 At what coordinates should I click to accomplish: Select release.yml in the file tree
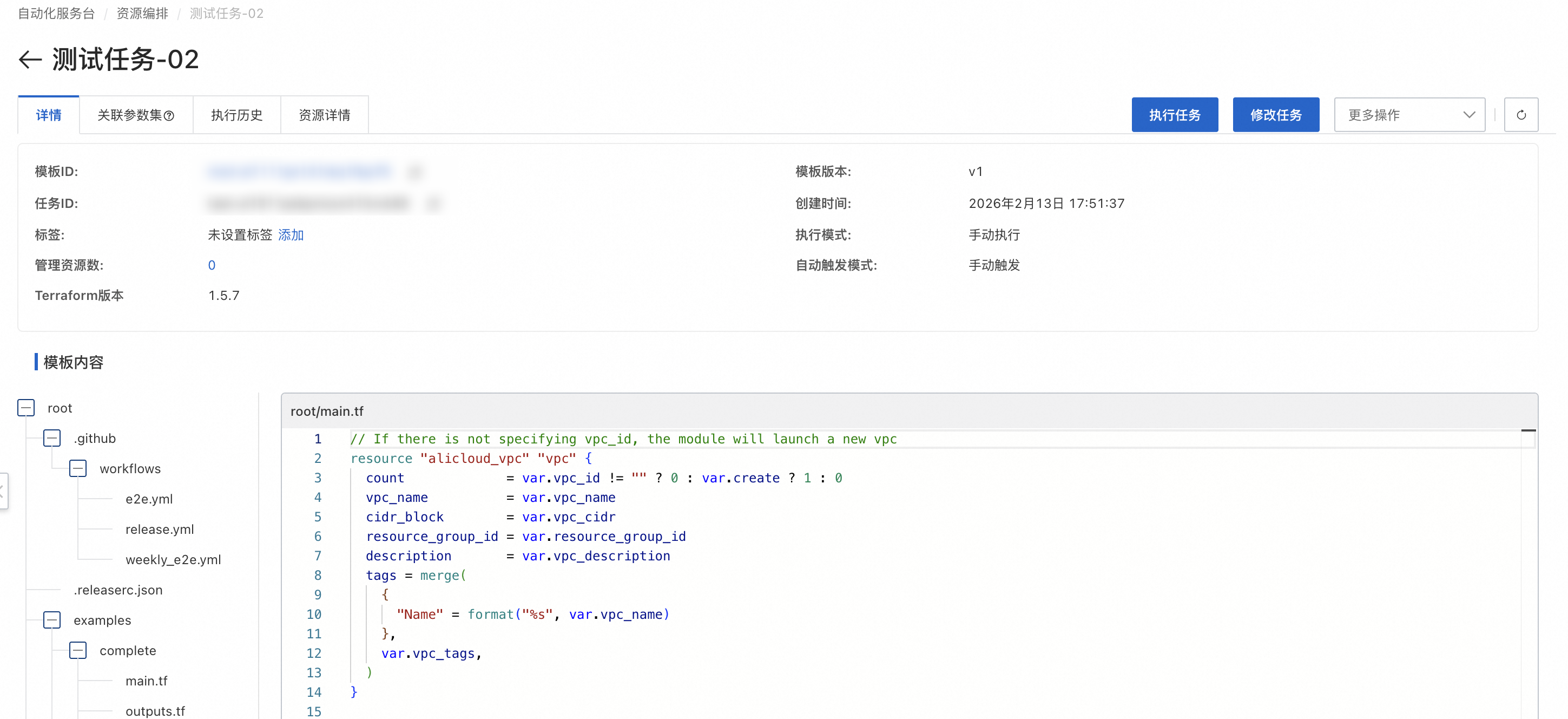pyautogui.click(x=160, y=530)
